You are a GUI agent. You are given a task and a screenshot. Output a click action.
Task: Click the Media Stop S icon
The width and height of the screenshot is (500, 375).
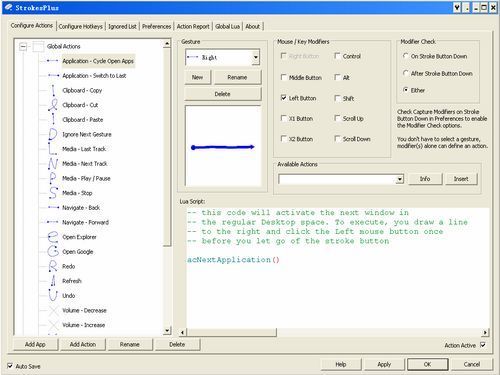[53, 193]
